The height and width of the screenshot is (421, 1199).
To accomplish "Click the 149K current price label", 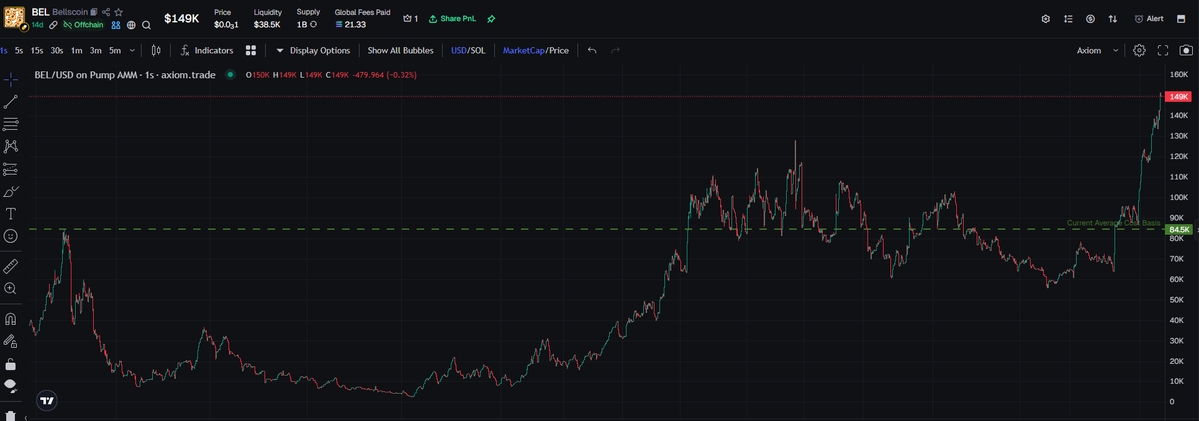I will (1180, 97).
